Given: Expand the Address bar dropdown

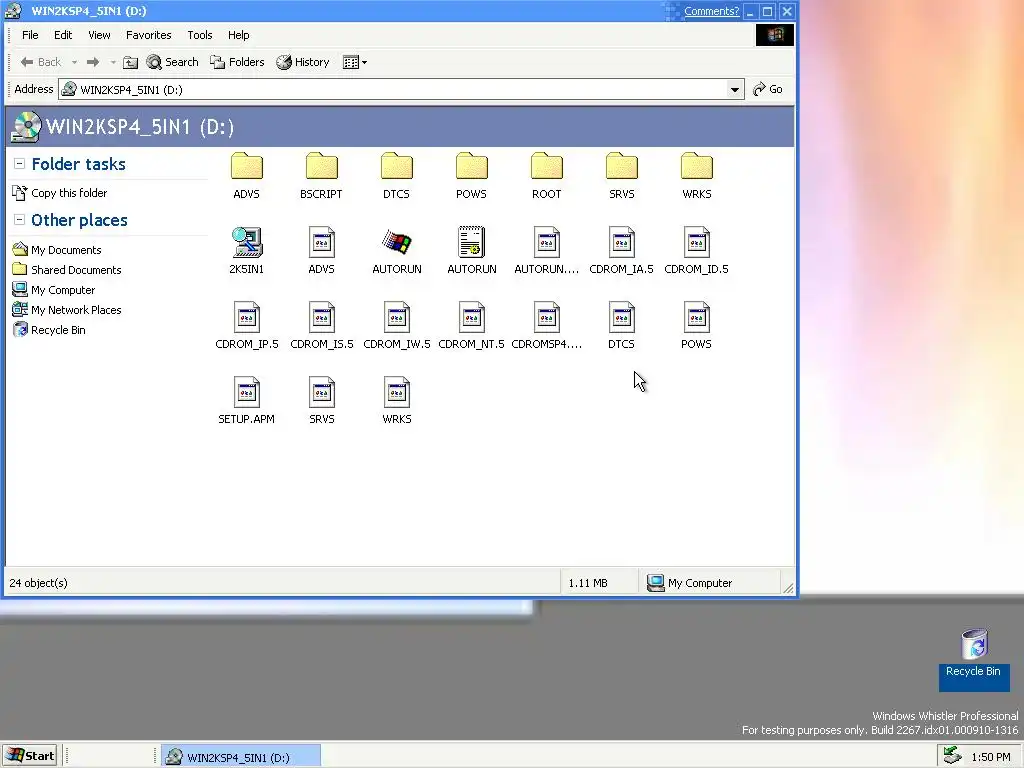Looking at the screenshot, I should [735, 89].
